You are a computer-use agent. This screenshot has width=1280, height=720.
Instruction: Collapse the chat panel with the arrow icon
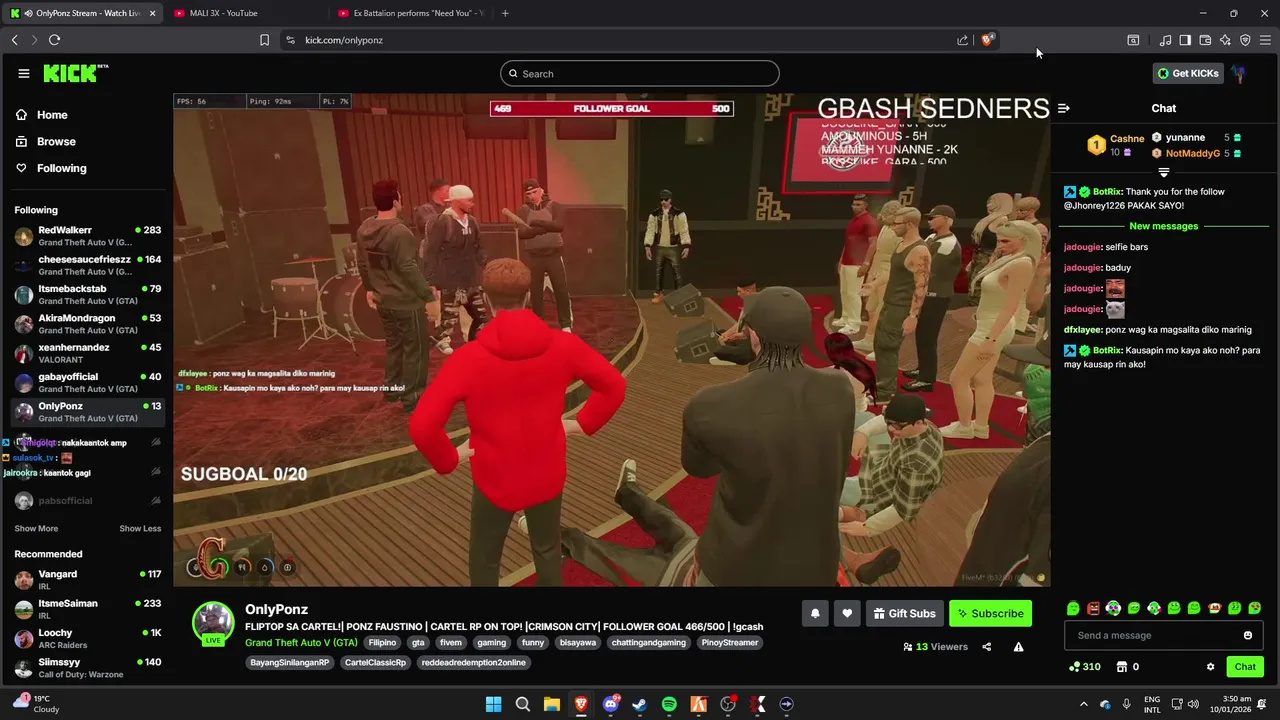(1063, 108)
